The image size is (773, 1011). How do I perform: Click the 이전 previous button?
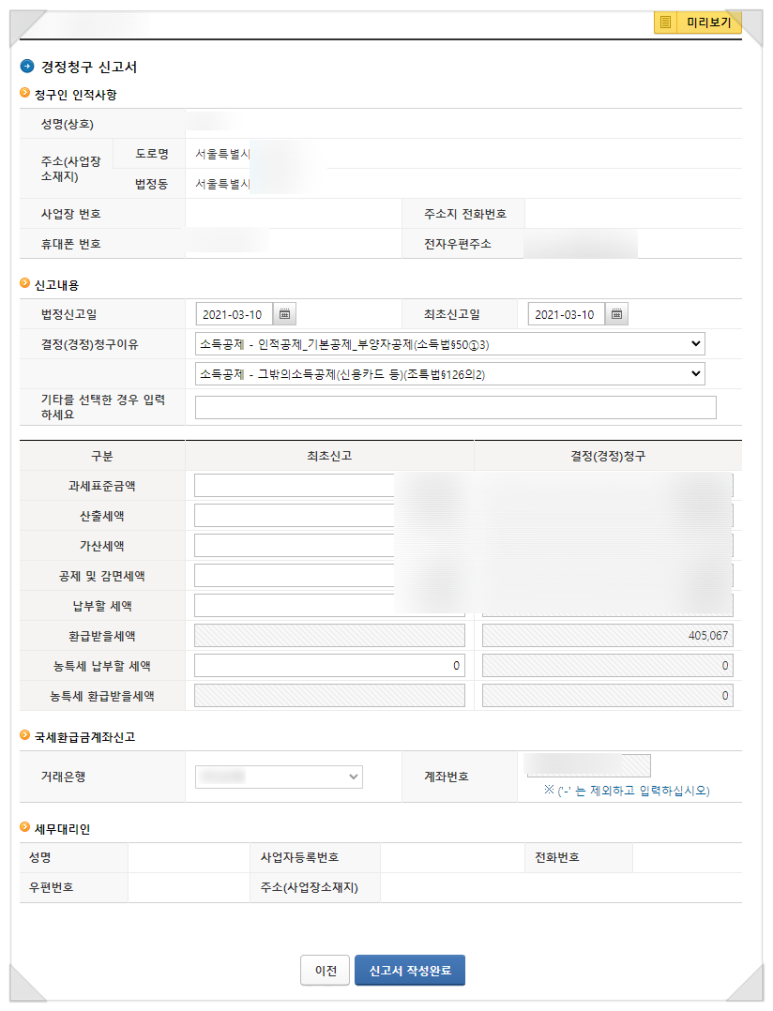click(x=325, y=970)
